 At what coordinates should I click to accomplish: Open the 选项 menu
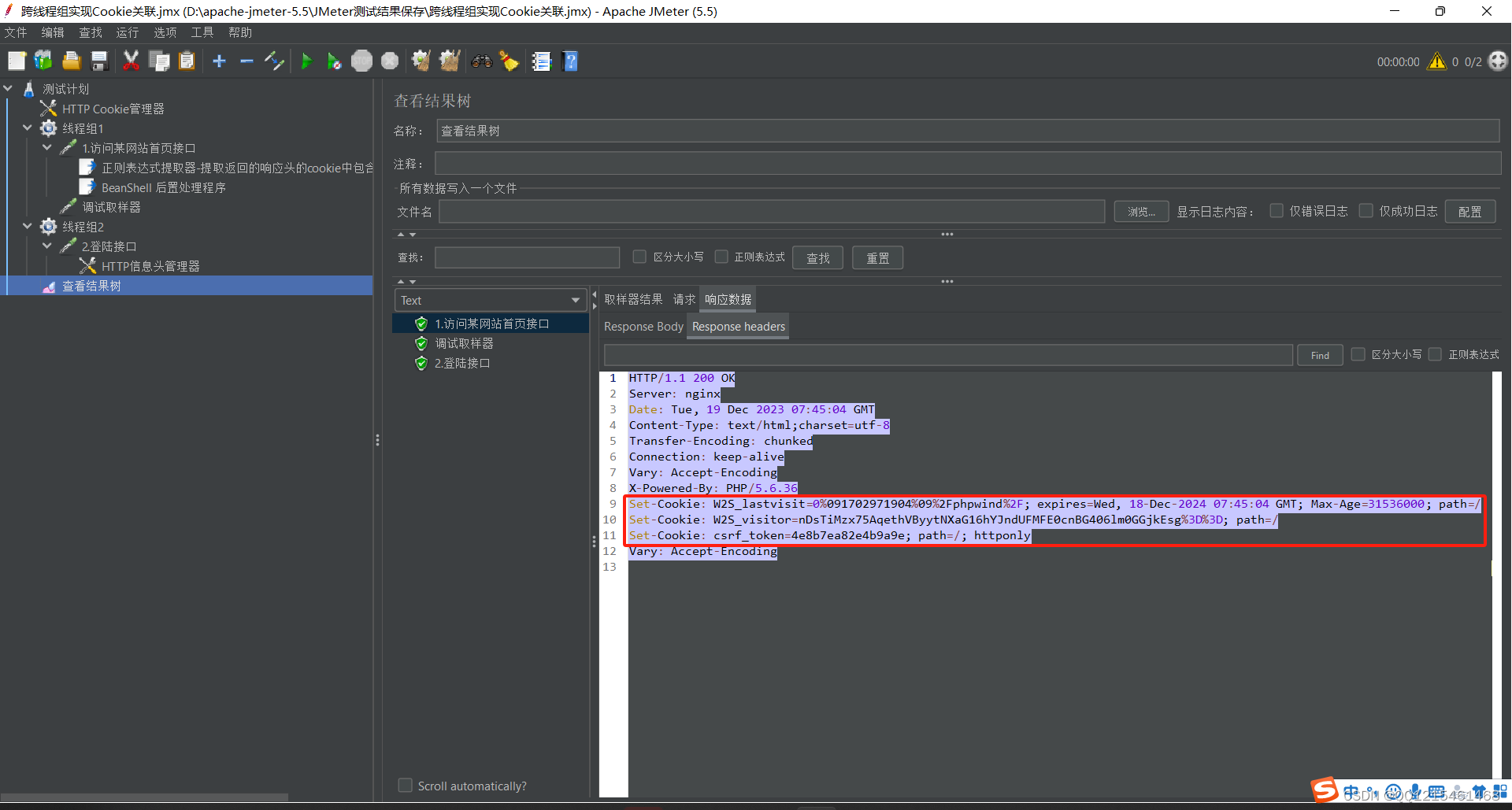click(165, 32)
